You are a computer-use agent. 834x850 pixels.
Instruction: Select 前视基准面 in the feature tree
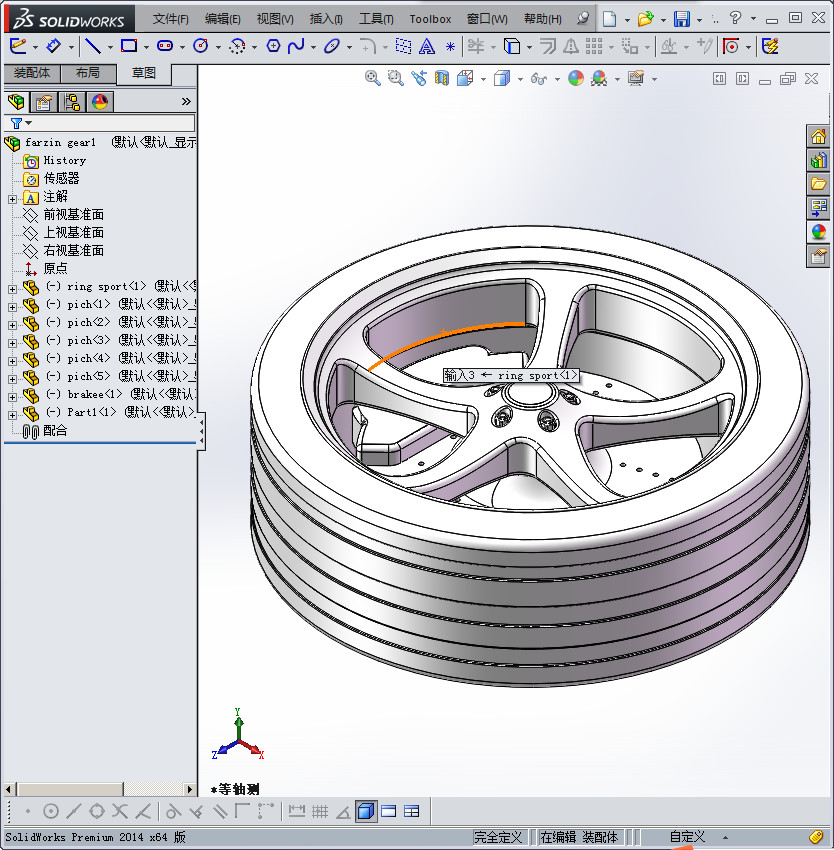pyautogui.click(x=73, y=215)
